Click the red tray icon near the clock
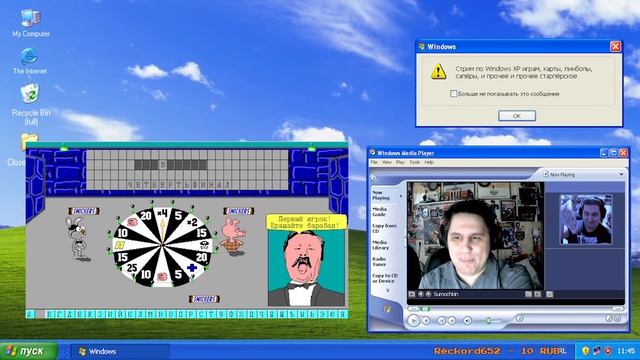This screenshot has width=640, height=360. (x=608, y=351)
